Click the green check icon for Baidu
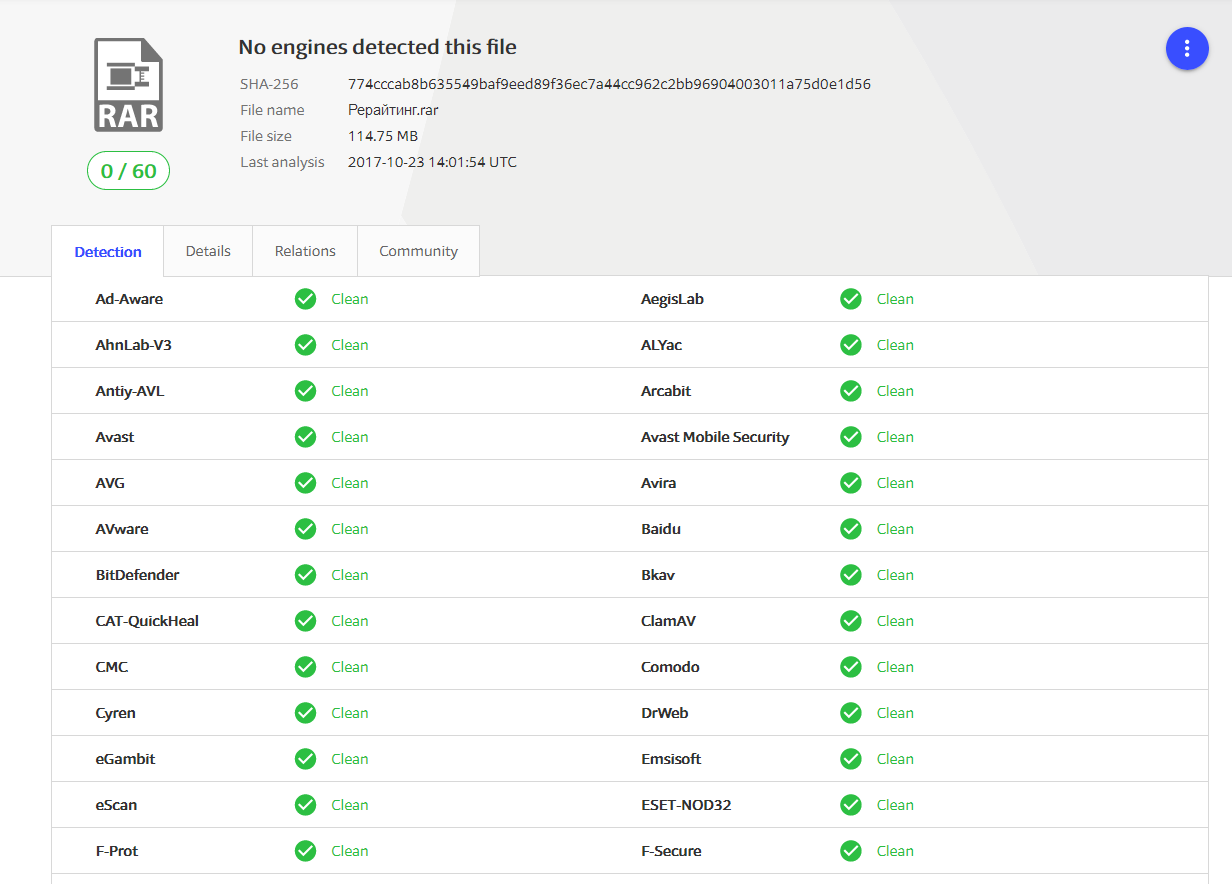This screenshot has height=884, width=1232. (851, 529)
